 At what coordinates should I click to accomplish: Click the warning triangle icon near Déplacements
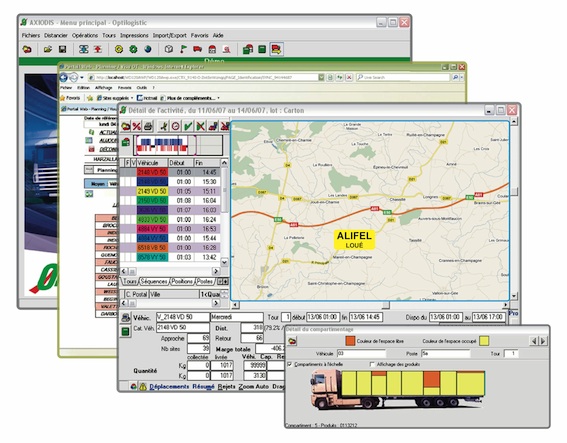tap(143, 387)
